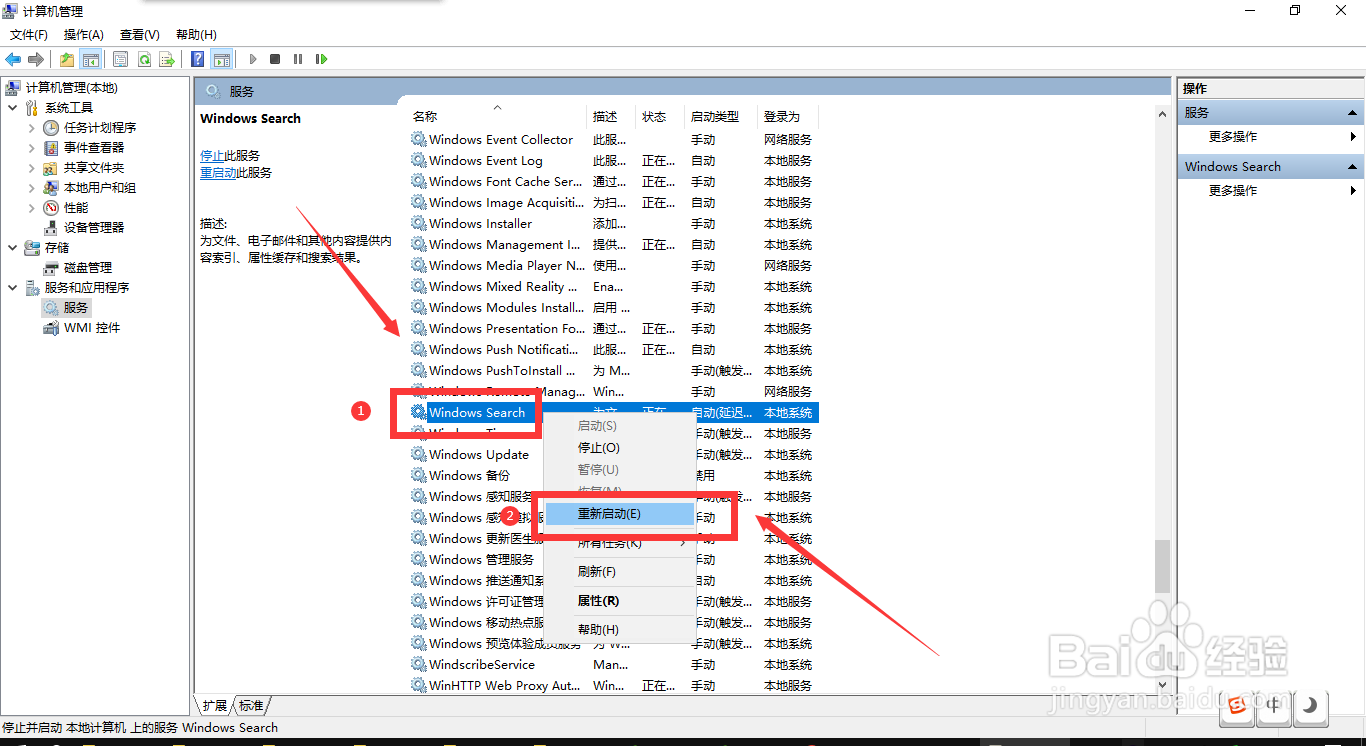Screen dimensions: 1366x746
Task: Select Windows Mixed Reality service row
Action: point(613,287)
